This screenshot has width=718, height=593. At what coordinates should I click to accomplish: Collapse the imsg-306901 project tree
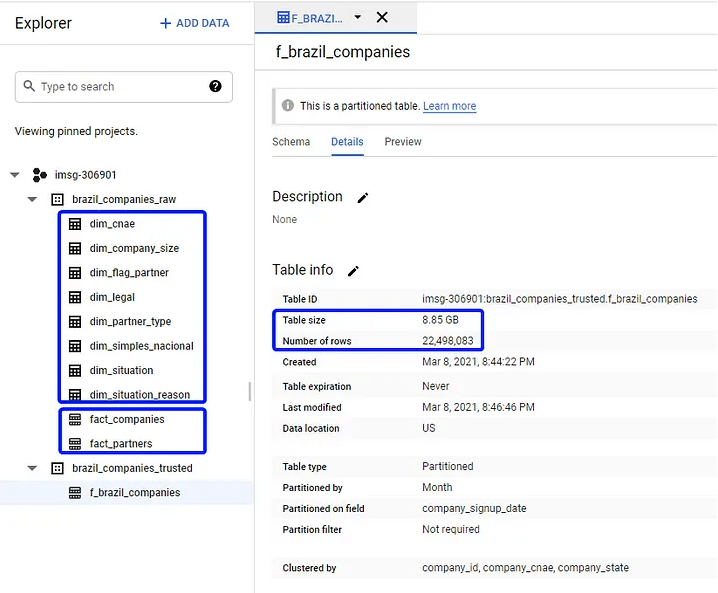point(15,175)
